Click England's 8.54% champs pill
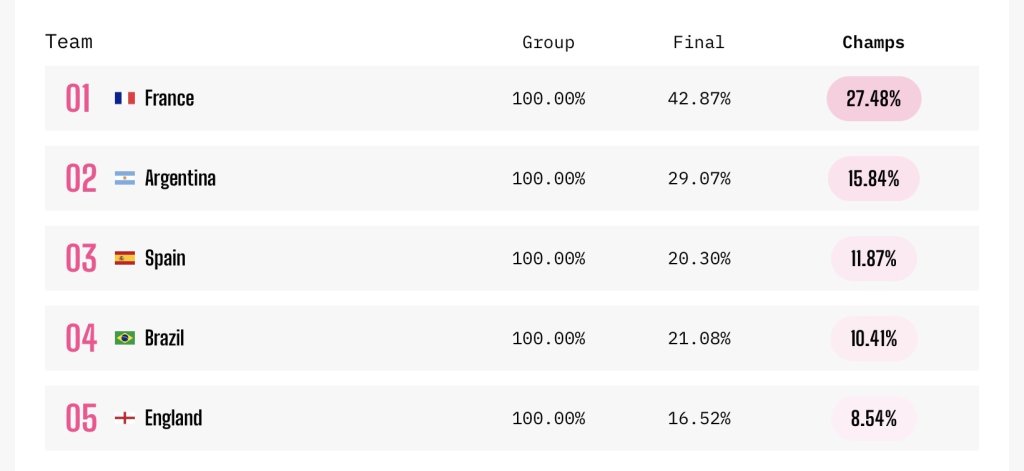 [874, 418]
